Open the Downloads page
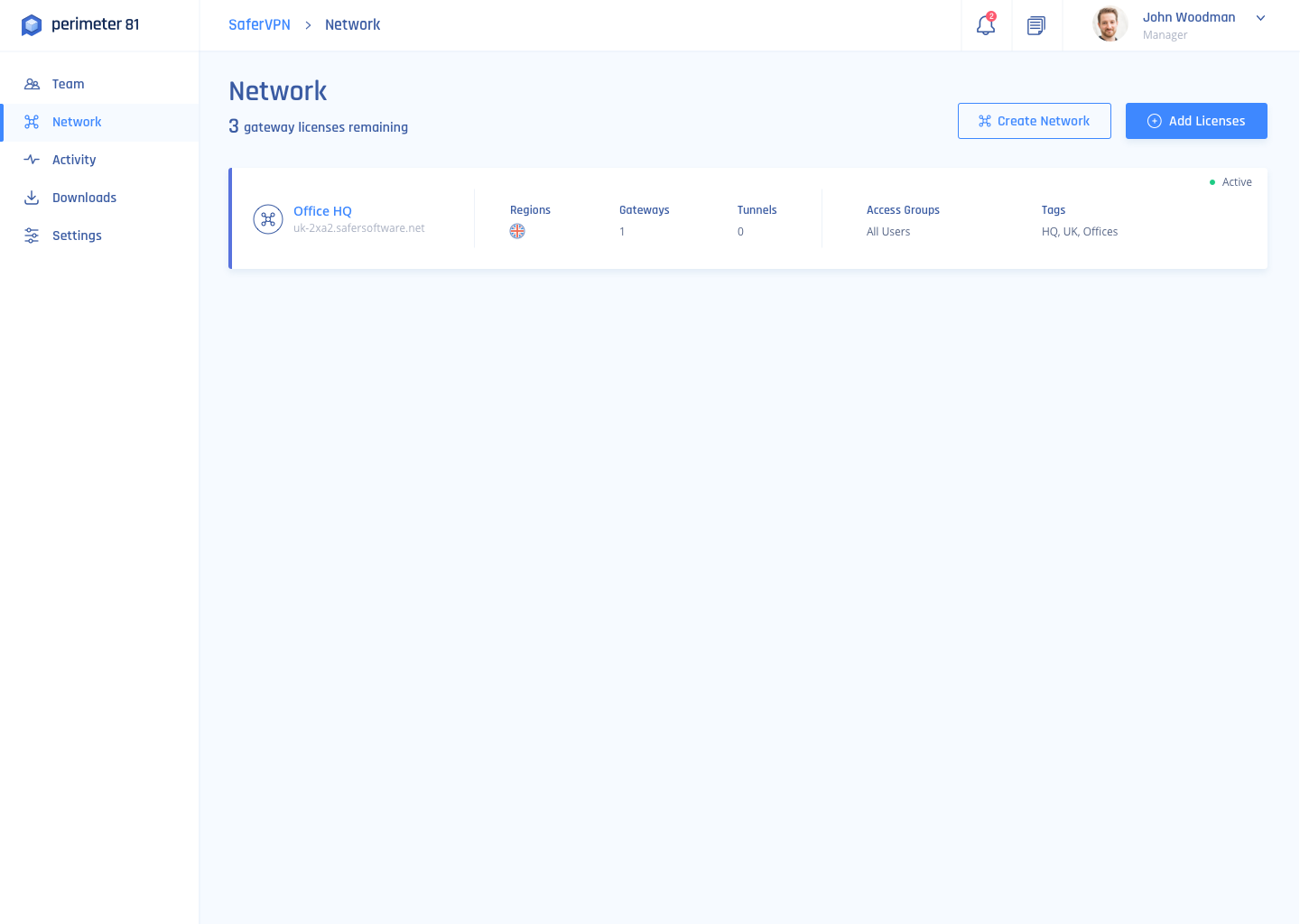The height and width of the screenshot is (924, 1300). [99, 198]
